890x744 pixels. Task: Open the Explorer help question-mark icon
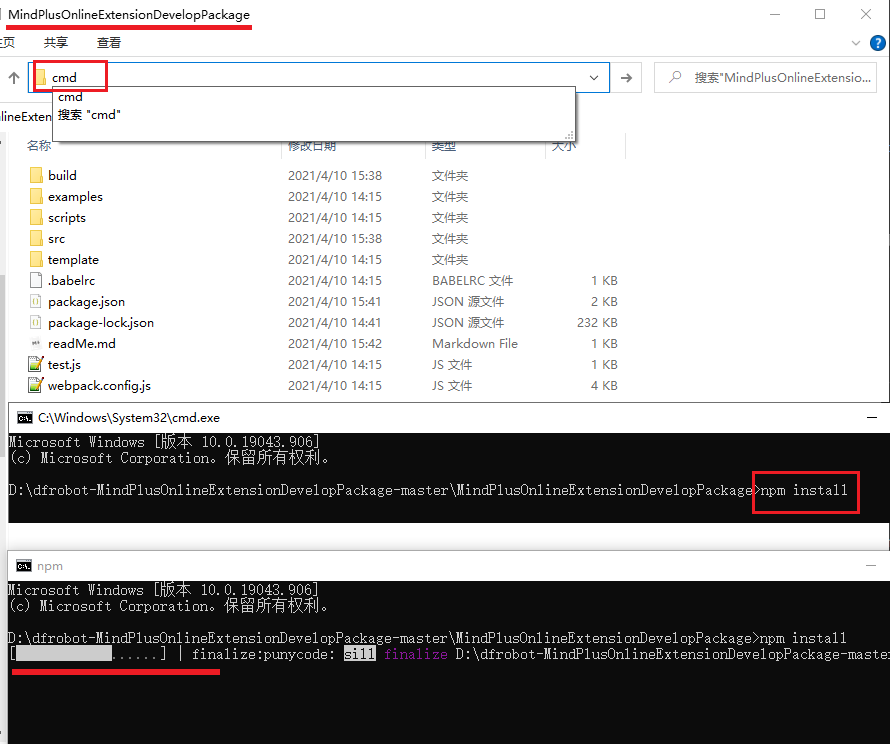coord(878,43)
